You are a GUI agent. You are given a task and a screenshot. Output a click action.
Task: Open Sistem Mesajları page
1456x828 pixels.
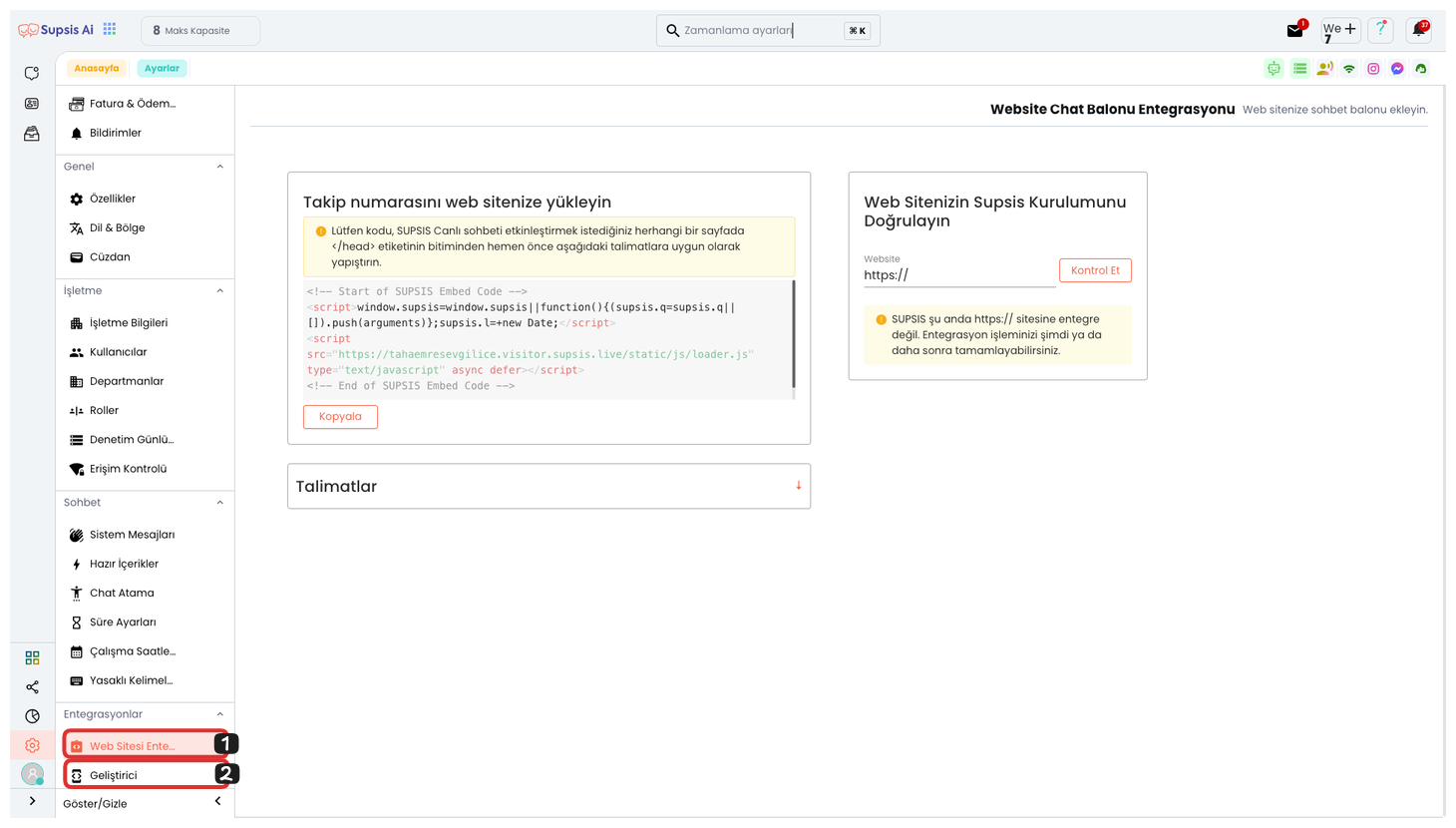(145, 535)
